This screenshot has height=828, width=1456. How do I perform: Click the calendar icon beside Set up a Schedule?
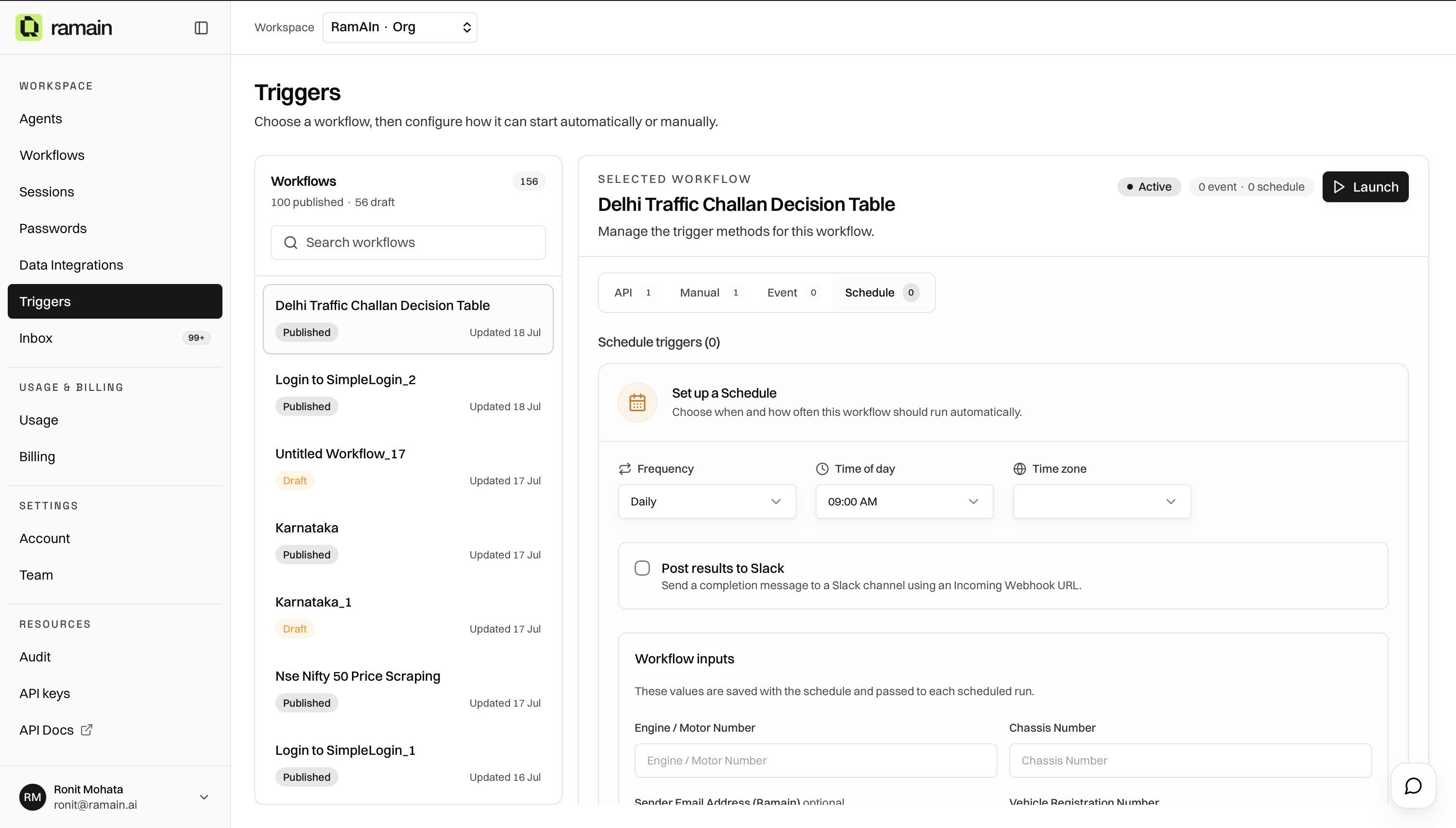pos(637,402)
